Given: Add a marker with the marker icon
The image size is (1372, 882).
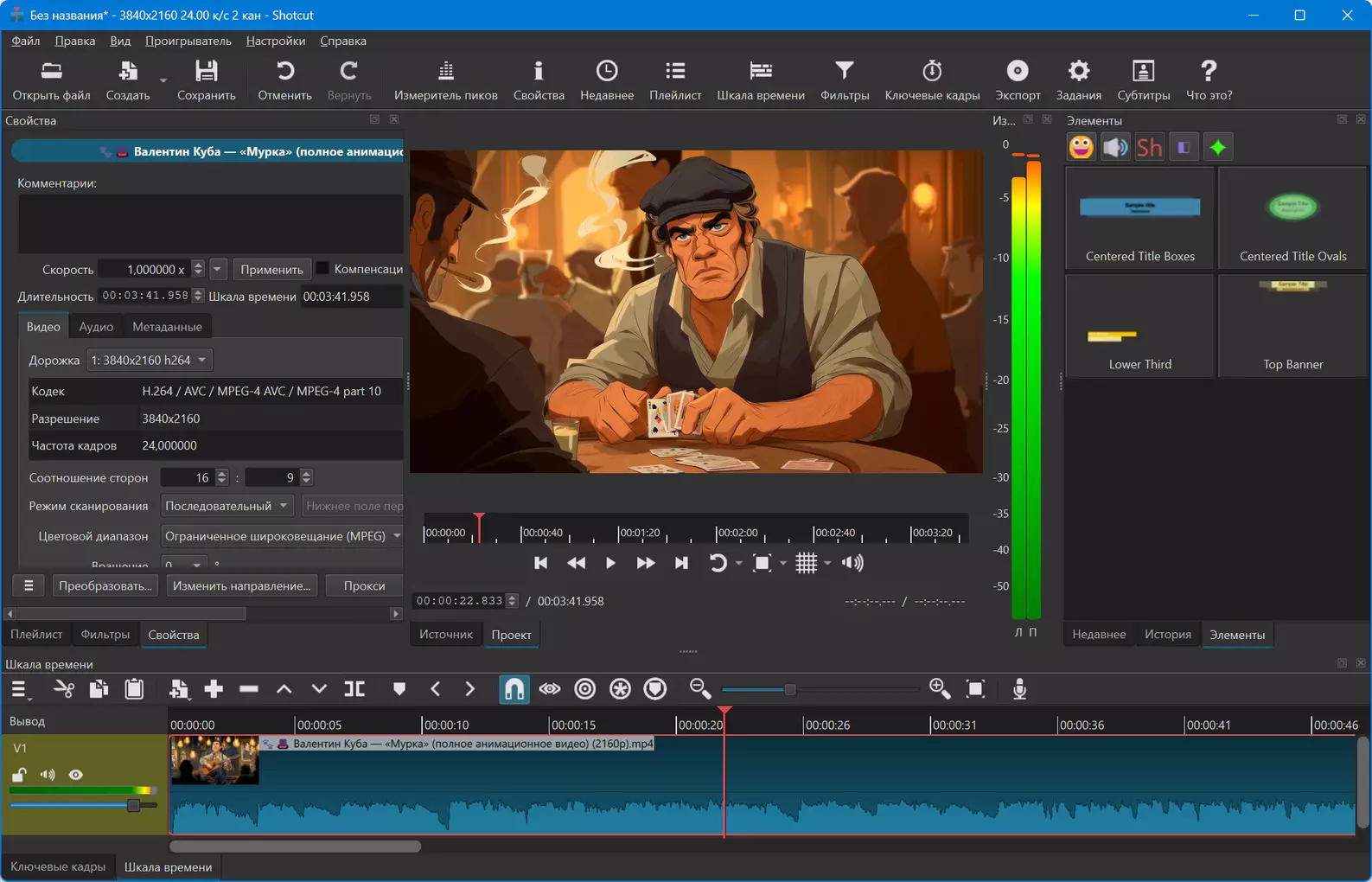Looking at the screenshot, I should pos(399,689).
